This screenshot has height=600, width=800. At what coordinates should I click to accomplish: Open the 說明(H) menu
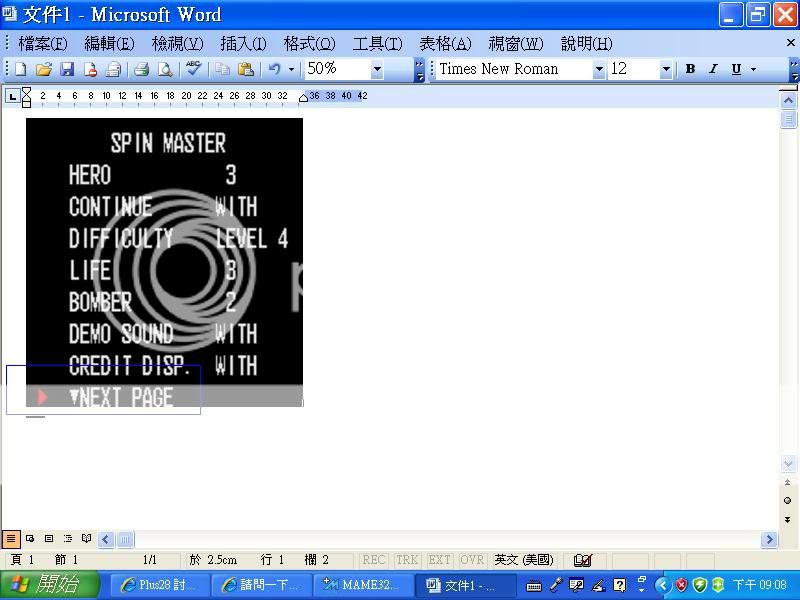coord(587,44)
